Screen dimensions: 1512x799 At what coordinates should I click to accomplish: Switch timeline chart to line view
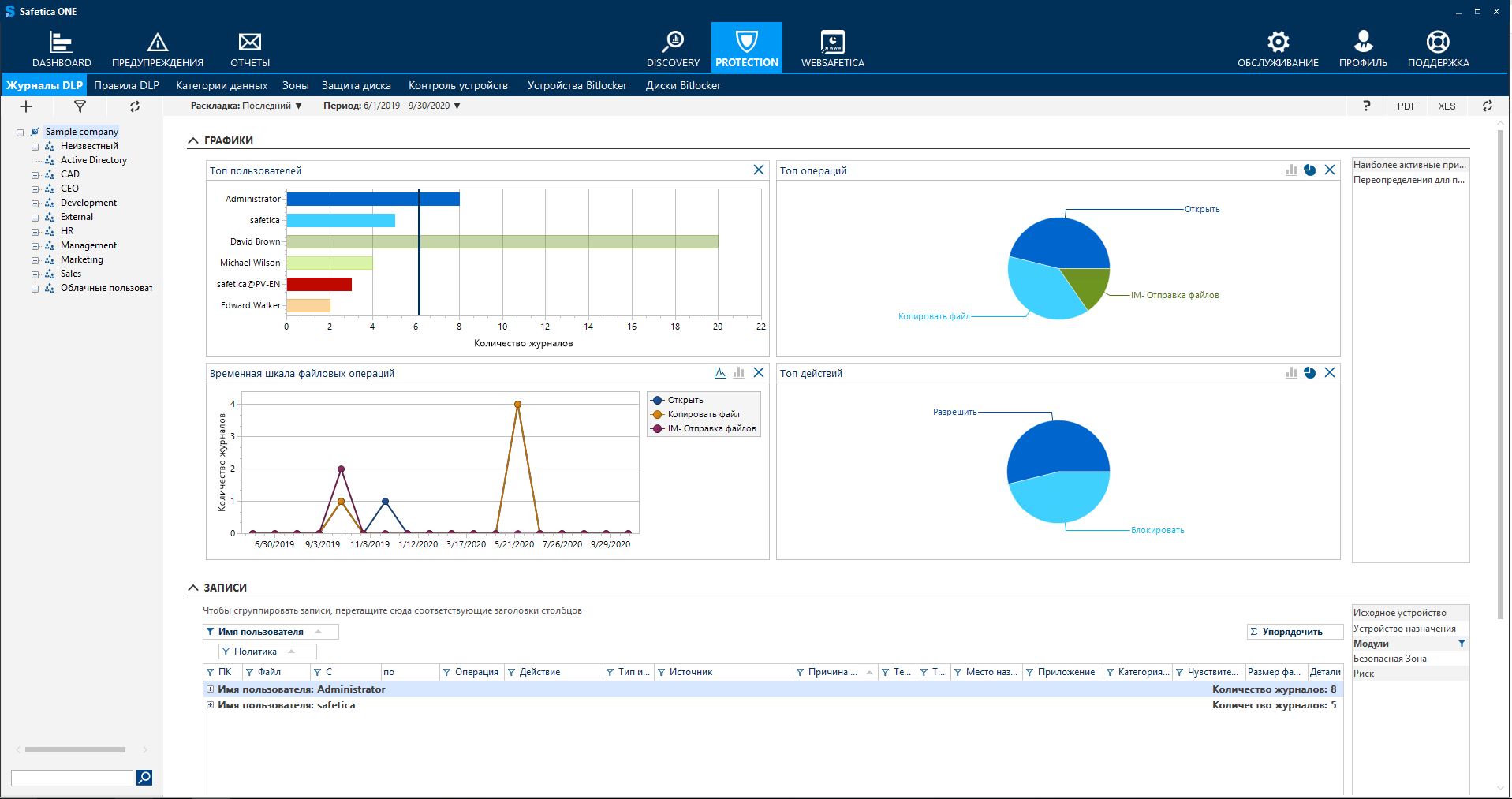tap(720, 373)
